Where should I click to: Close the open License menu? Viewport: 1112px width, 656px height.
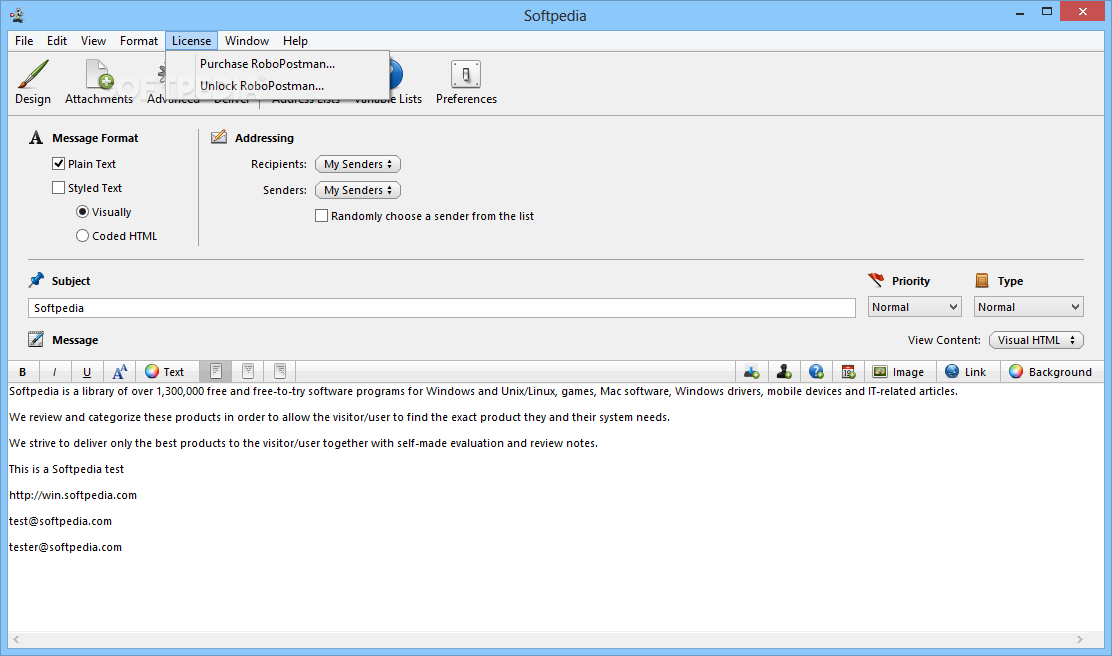(x=191, y=40)
